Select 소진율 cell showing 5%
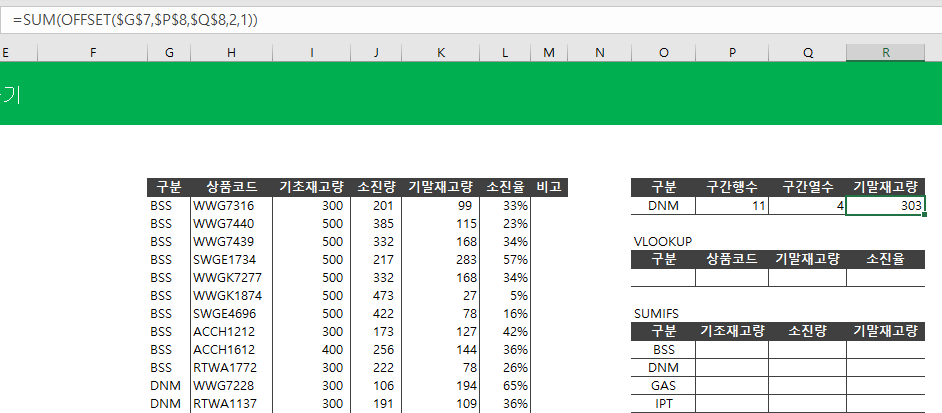 tap(505, 296)
